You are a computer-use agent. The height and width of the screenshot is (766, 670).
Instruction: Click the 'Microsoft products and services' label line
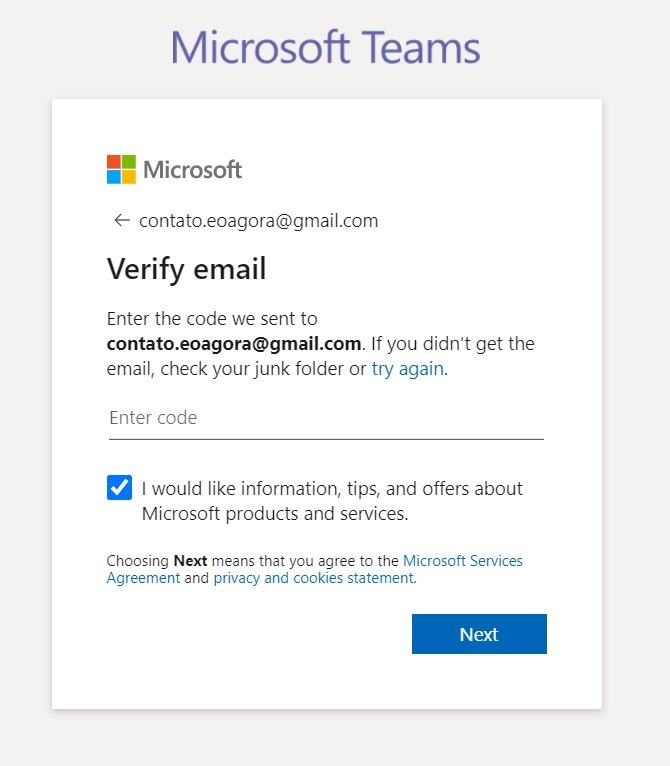(x=275, y=513)
